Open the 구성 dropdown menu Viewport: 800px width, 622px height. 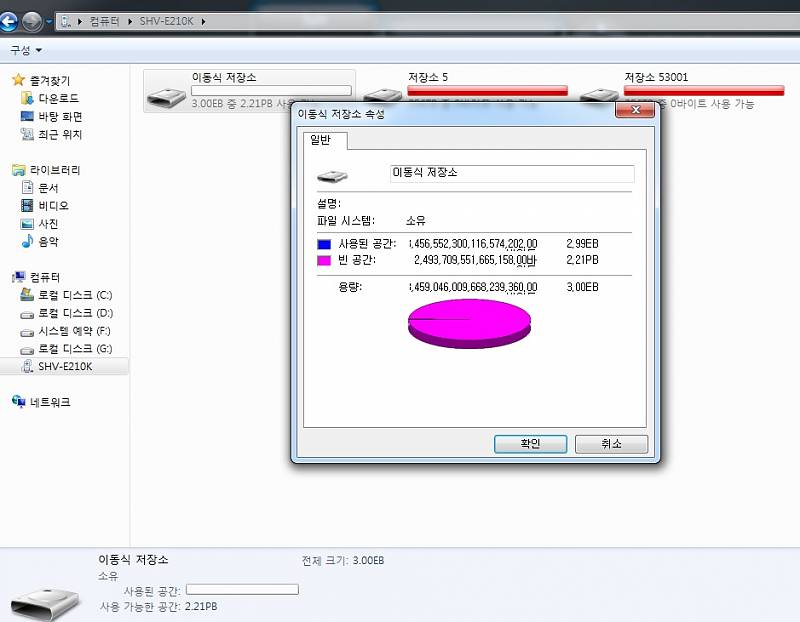(x=26, y=49)
